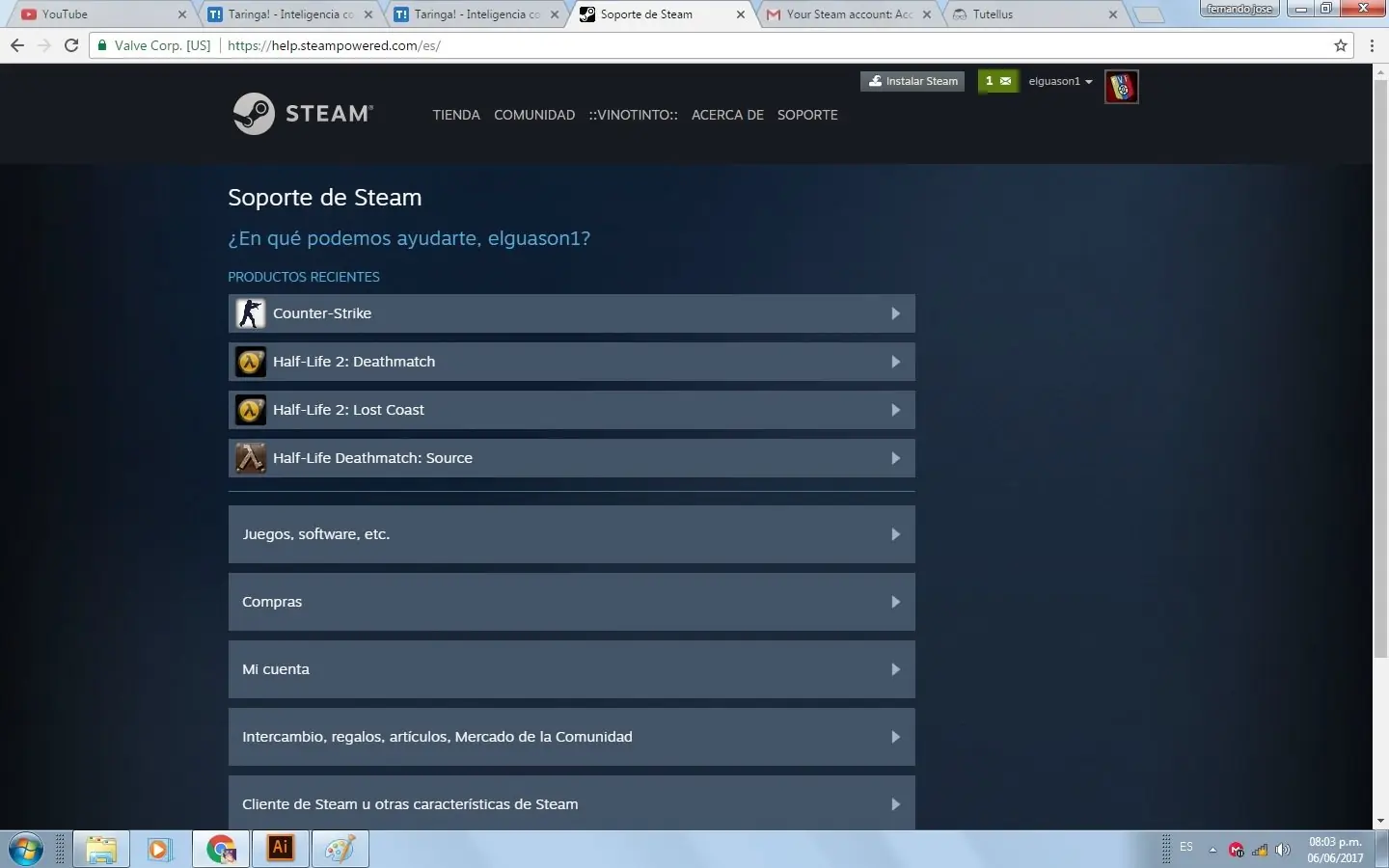Click the Half-Life 2: Lost Coast icon
Screen dimensions: 1389x868
tap(249, 409)
